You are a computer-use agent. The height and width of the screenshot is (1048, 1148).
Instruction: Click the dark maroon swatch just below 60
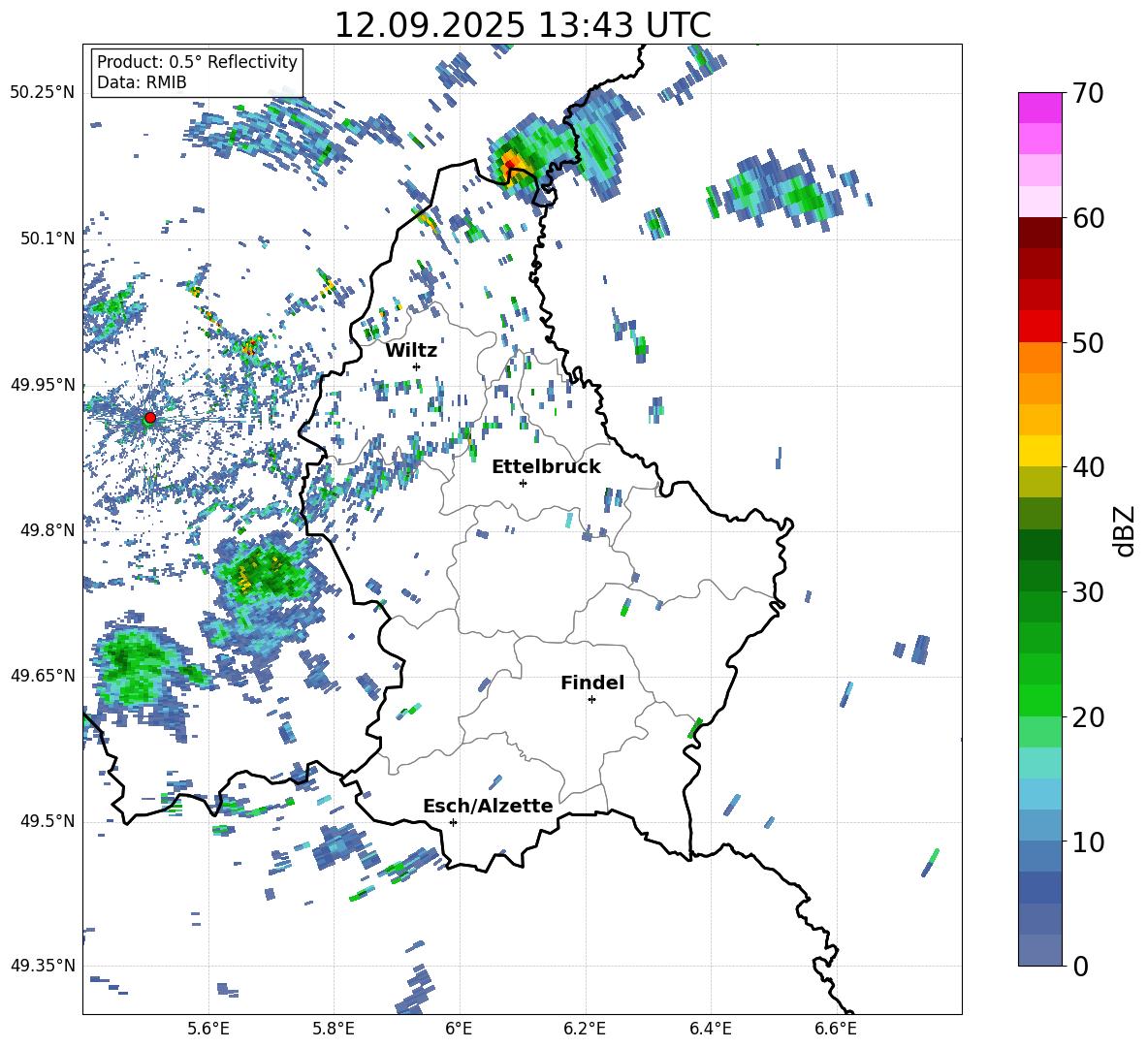pyautogui.click(x=1039, y=233)
